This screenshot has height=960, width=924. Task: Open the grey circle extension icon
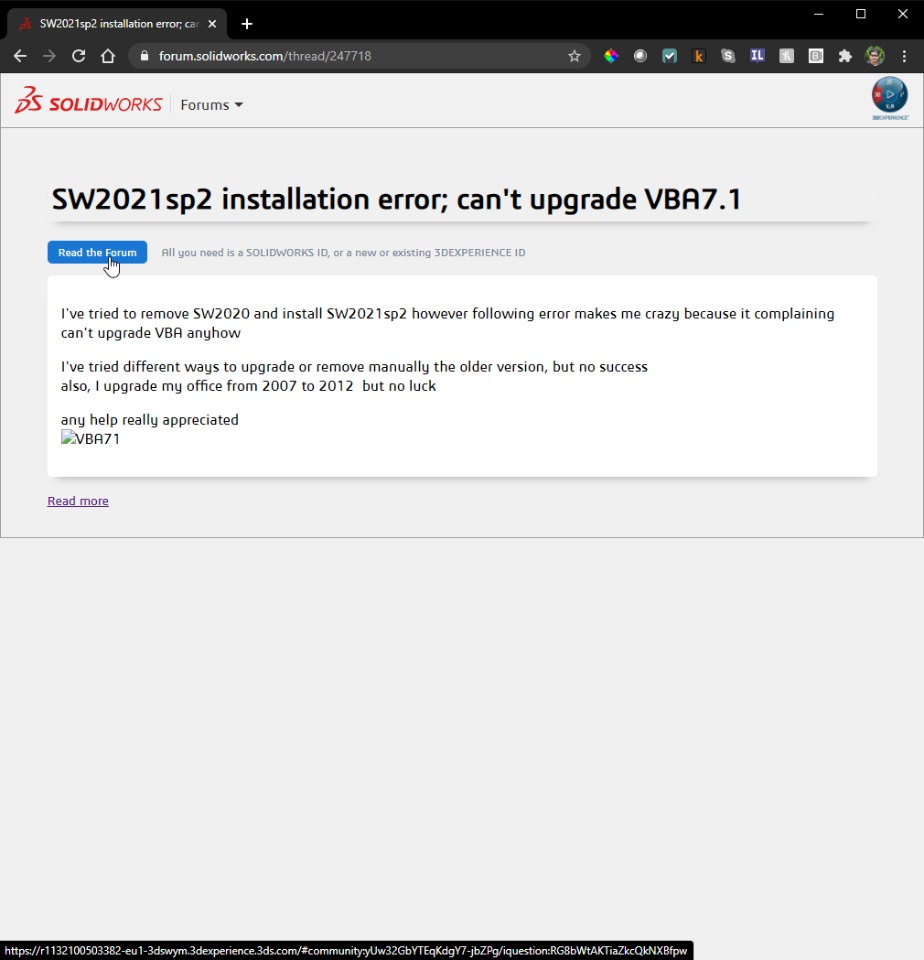tap(640, 56)
